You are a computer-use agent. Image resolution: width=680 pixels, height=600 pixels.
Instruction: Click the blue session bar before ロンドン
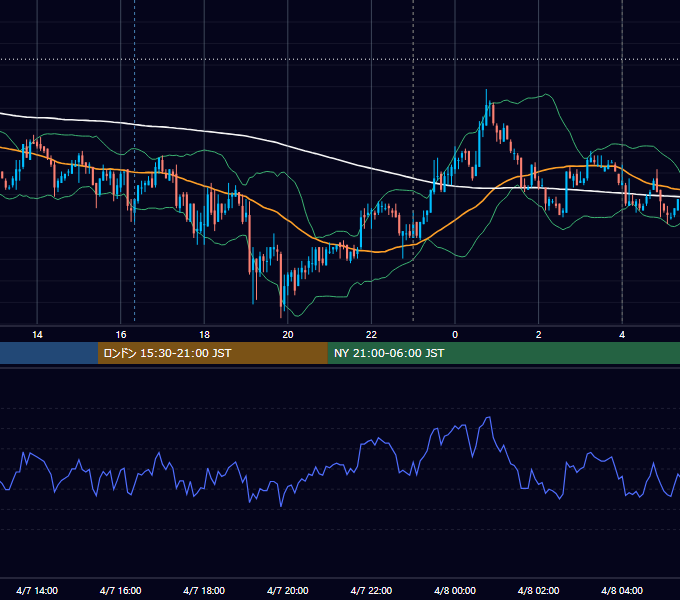[x=49, y=353]
